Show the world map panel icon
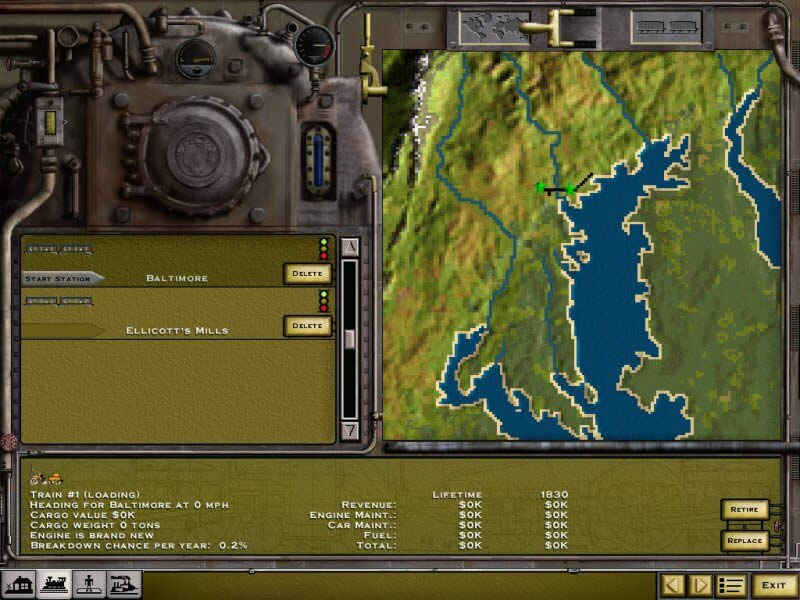Screen dimensions: 800x600 pos(494,28)
